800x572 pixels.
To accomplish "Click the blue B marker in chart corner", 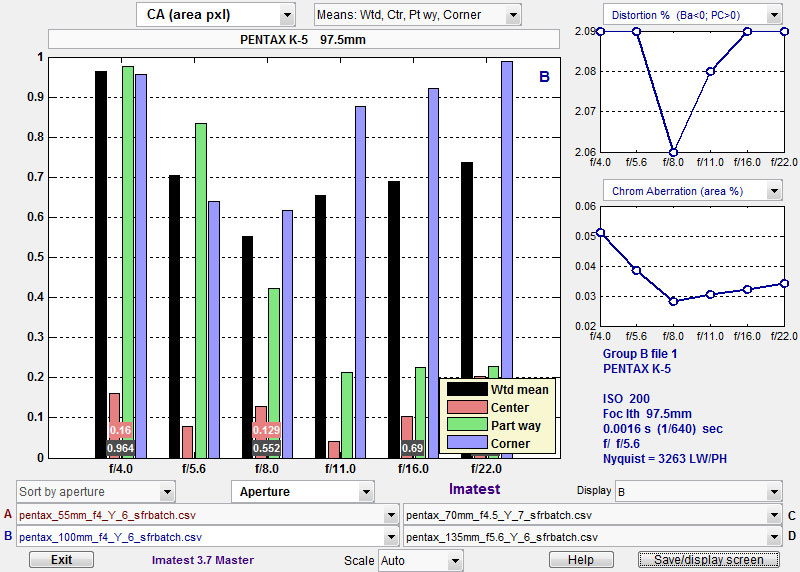I will pyautogui.click(x=544, y=77).
